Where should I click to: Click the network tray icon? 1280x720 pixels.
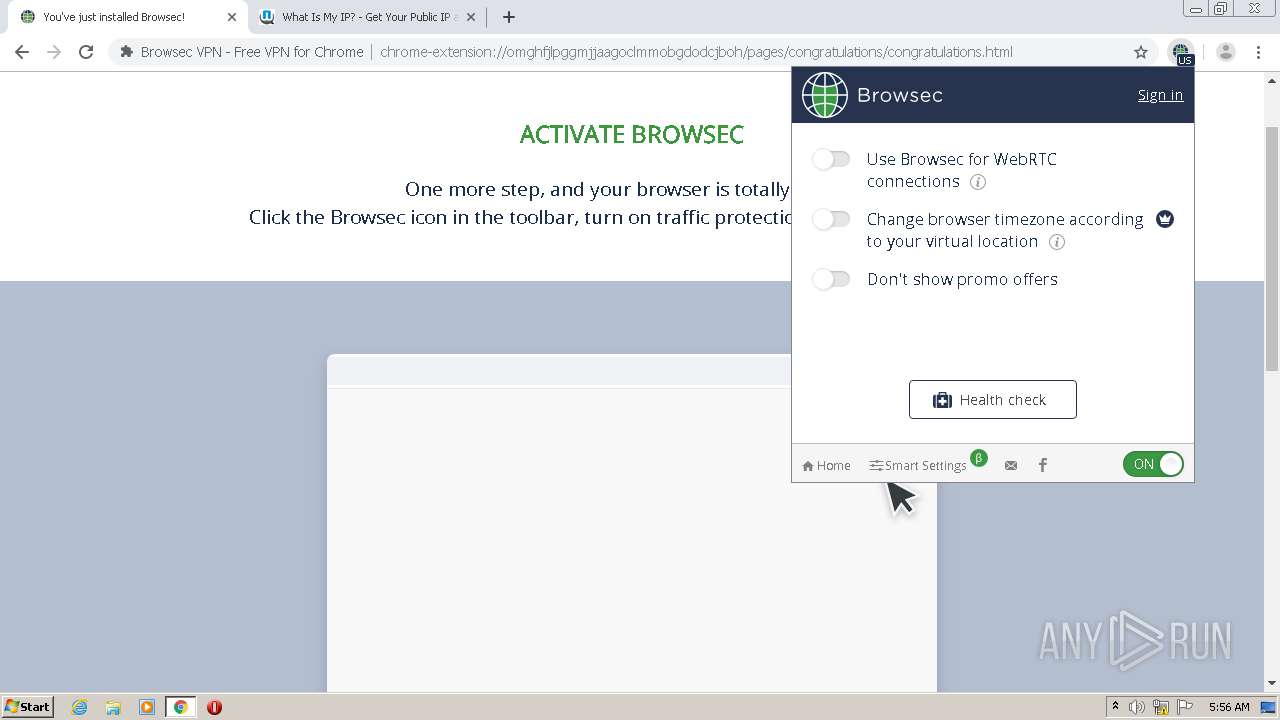pos(1161,707)
